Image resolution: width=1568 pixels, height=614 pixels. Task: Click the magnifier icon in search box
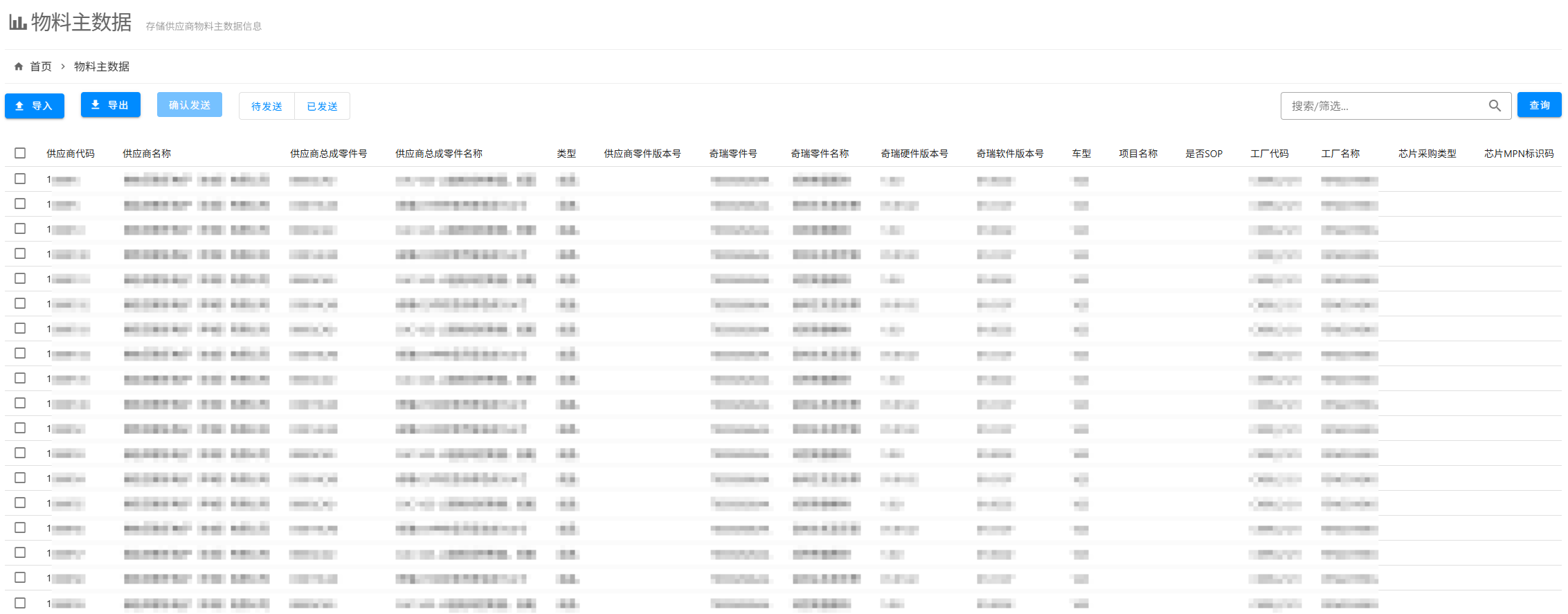1495,106
